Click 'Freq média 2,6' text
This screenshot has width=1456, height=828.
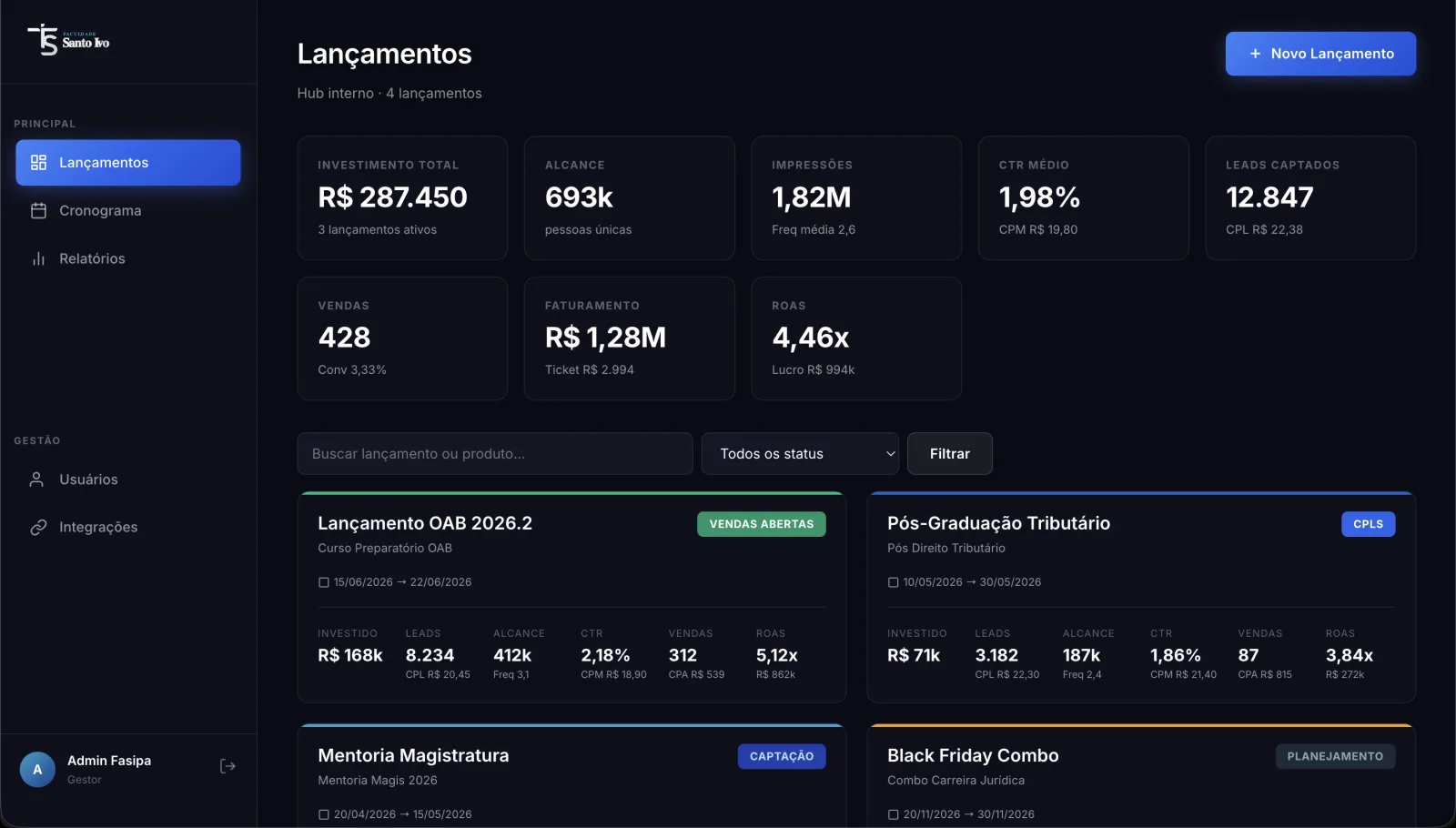tap(814, 230)
